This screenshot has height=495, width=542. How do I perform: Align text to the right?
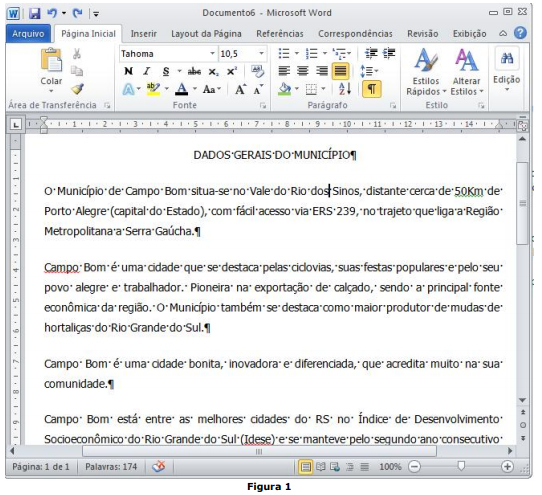pos(321,71)
